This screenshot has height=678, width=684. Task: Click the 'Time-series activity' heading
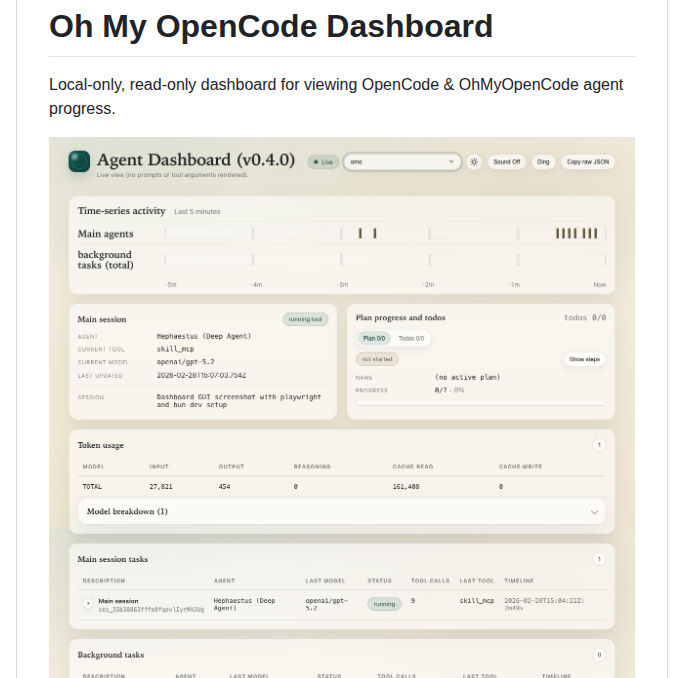[121, 211]
